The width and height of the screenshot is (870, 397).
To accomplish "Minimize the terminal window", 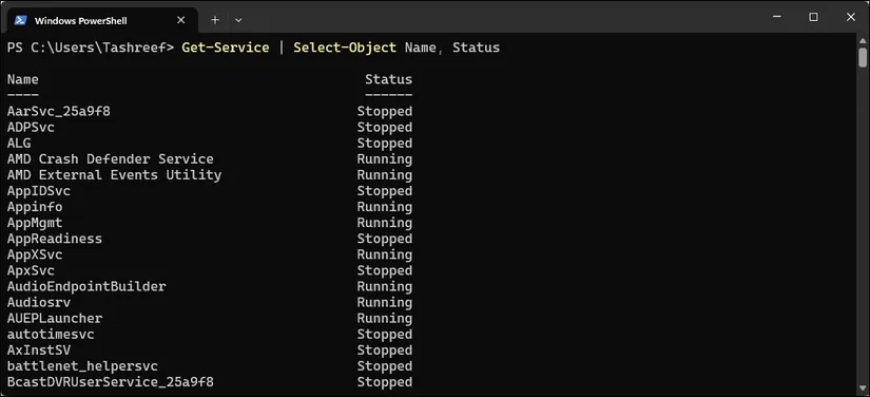I will click(776, 17).
